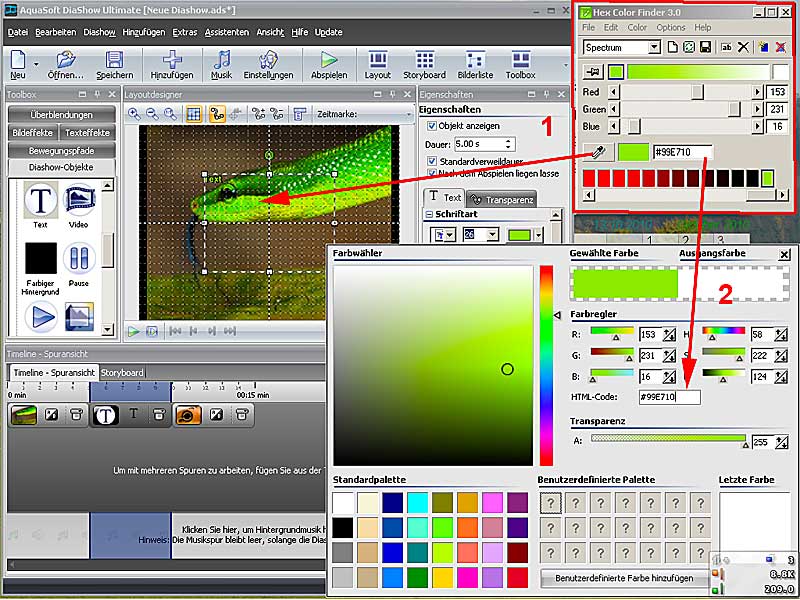Toggle grid display in Layoutdesigner toolbar
This screenshot has width=800, height=600.
point(194,114)
